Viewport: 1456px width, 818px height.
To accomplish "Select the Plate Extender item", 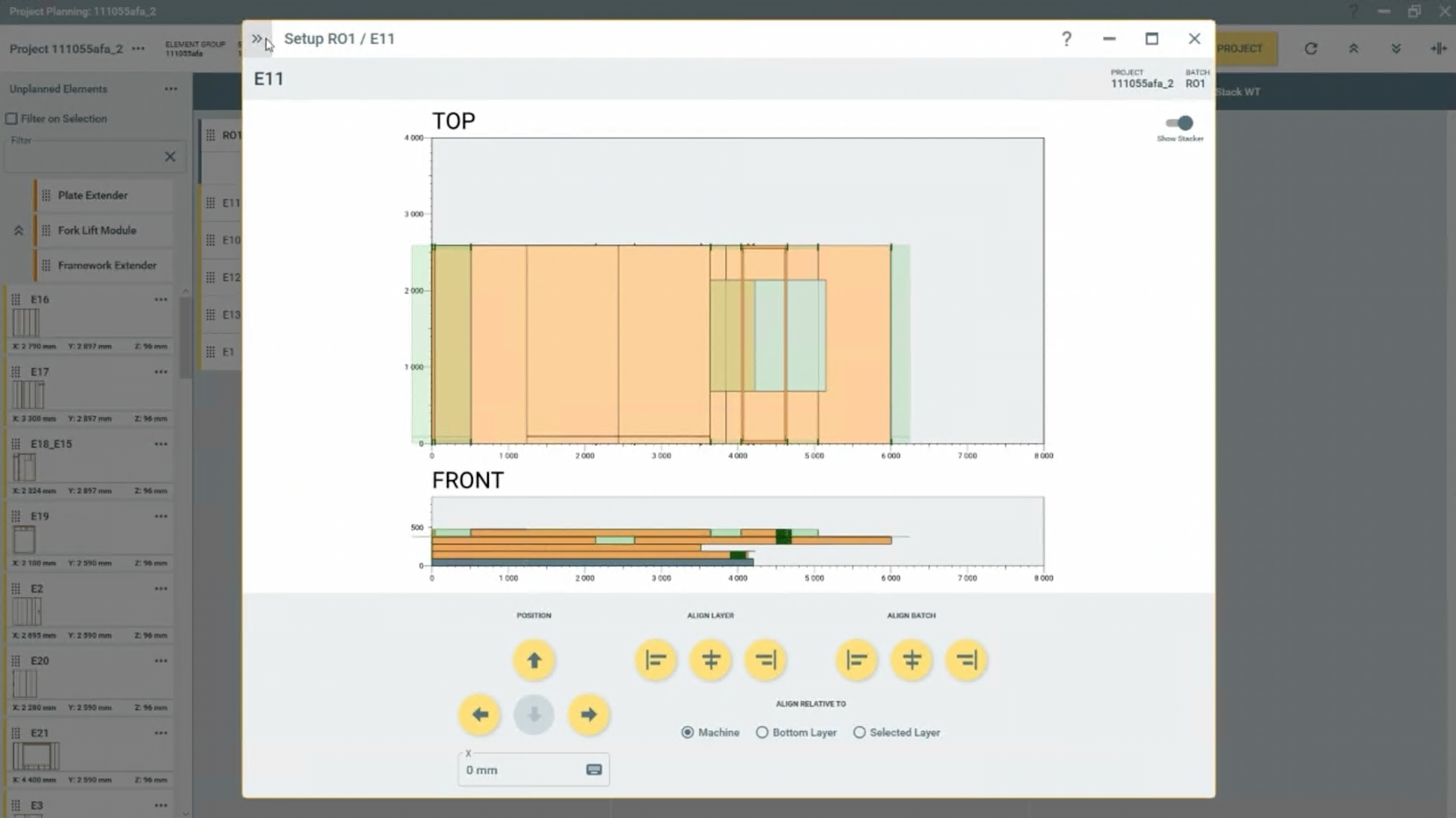I will pyautogui.click(x=105, y=195).
